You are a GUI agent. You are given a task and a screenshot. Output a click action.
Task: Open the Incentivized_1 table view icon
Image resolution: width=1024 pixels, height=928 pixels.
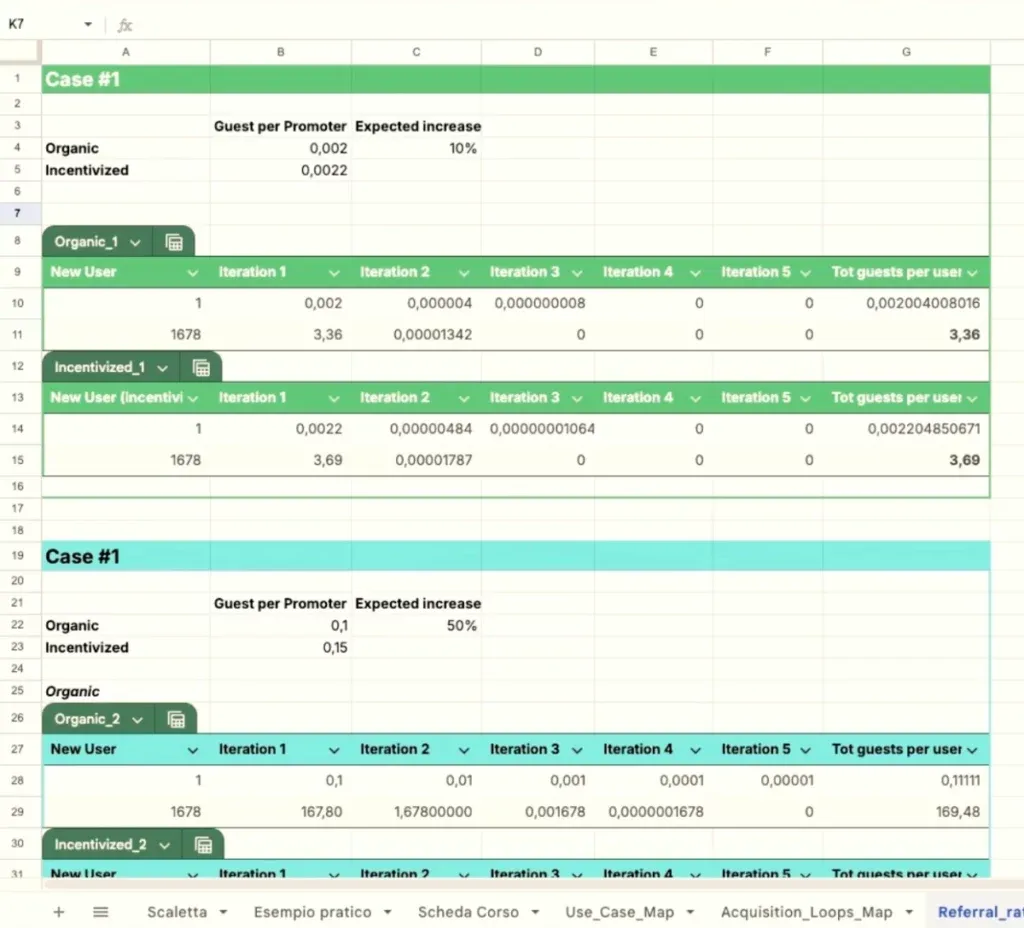tap(201, 368)
